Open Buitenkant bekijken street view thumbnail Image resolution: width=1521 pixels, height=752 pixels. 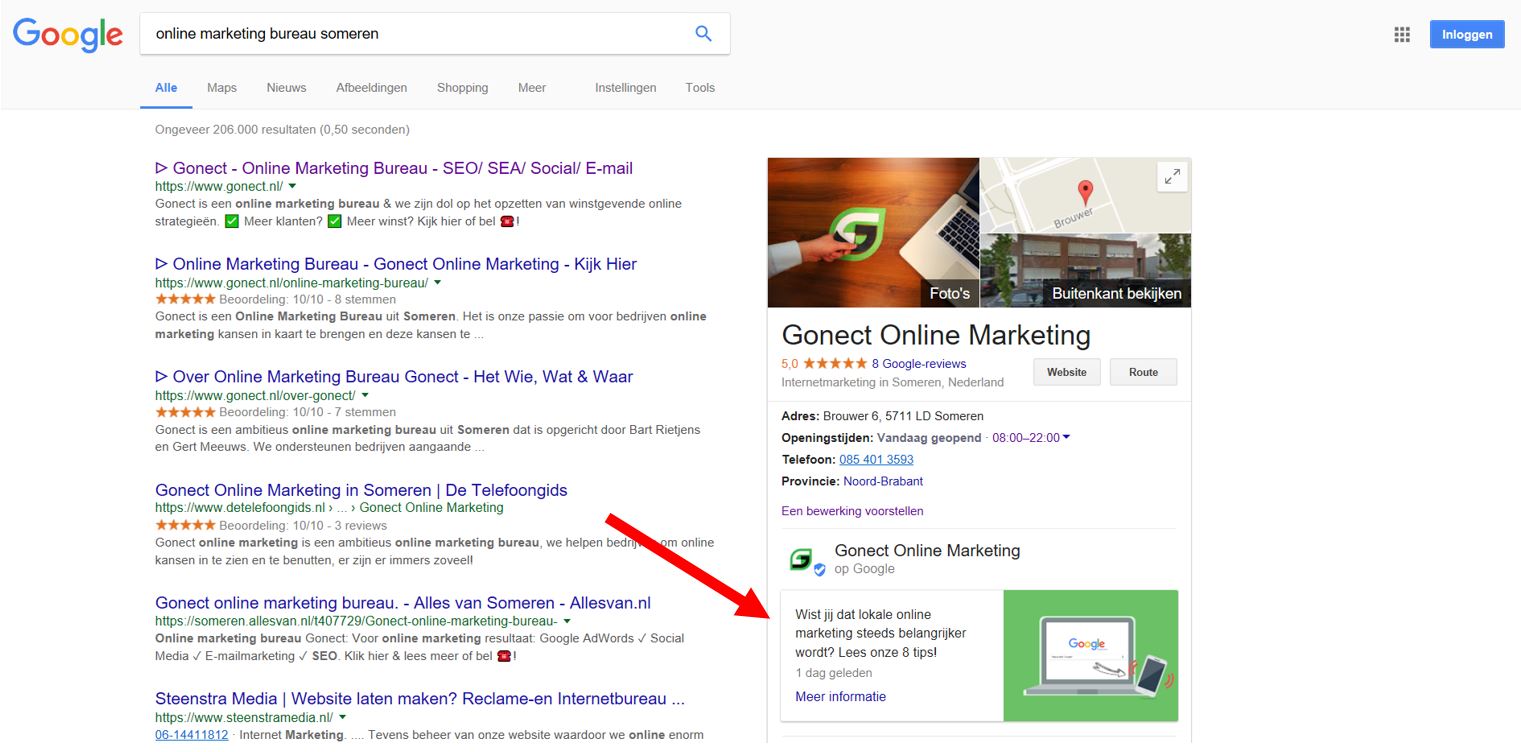pyautogui.click(x=1085, y=270)
